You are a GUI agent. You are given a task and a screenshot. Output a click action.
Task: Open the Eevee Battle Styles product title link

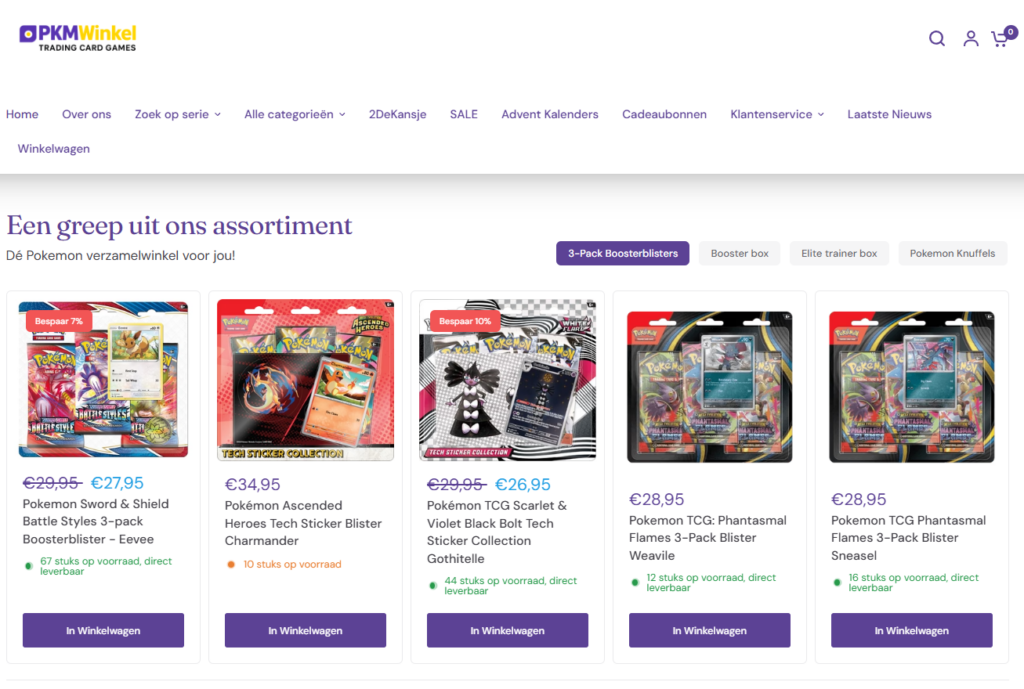96,521
